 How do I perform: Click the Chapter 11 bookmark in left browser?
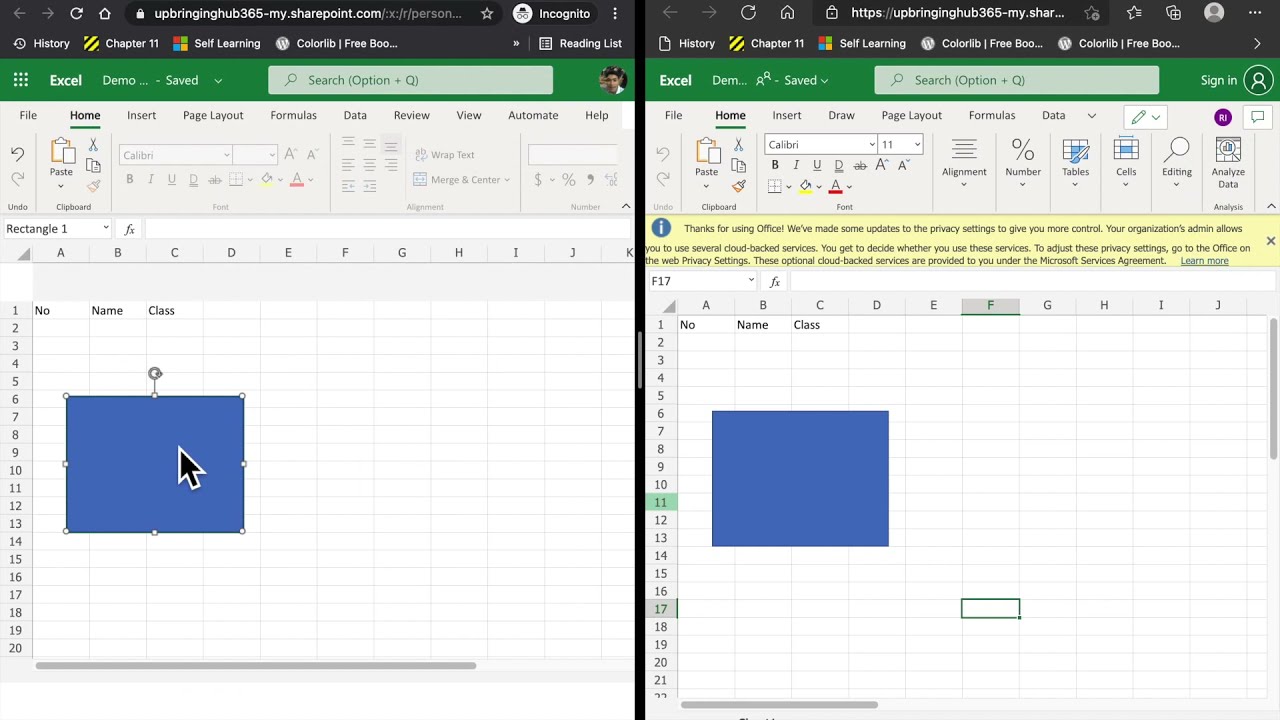tap(121, 43)
